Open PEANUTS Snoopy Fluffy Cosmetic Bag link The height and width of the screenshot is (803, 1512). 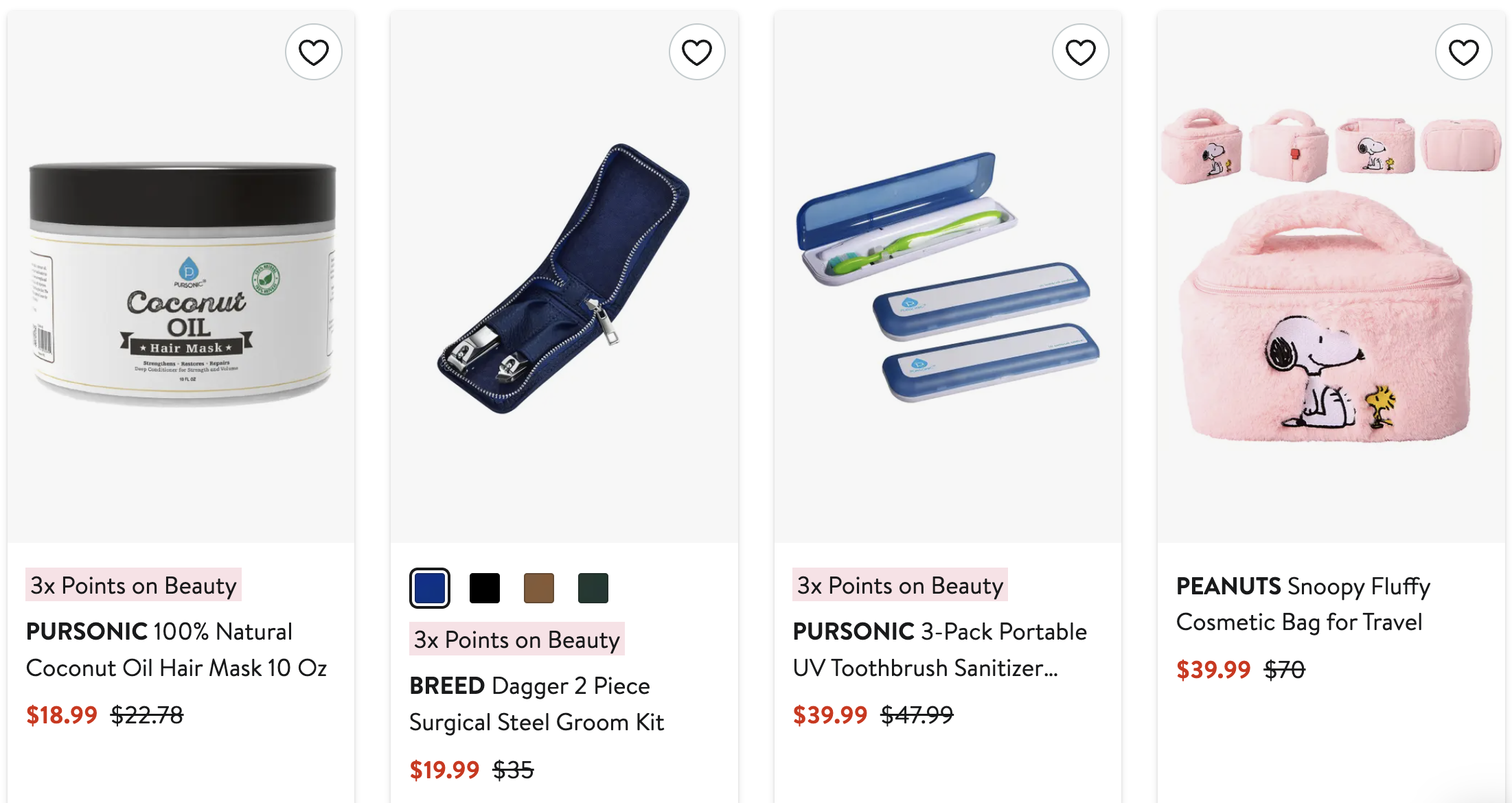[x=1303, y=604]
